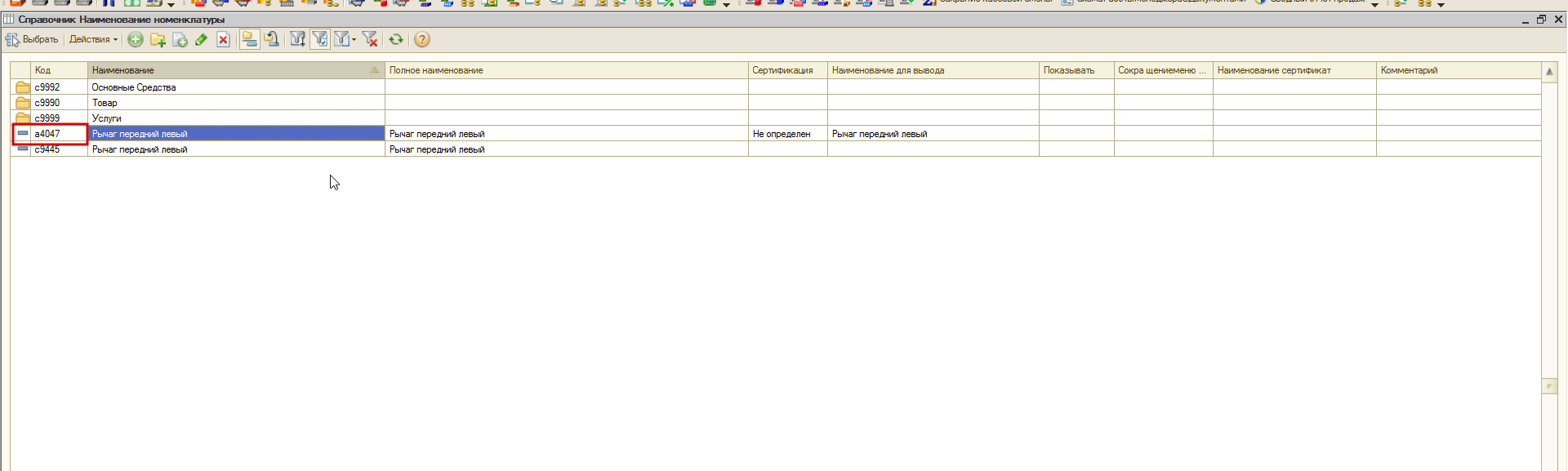Screen dimensions: 1568x471
Task: Open the Основные Средства folder icon
Action: (x=23, y=87)
